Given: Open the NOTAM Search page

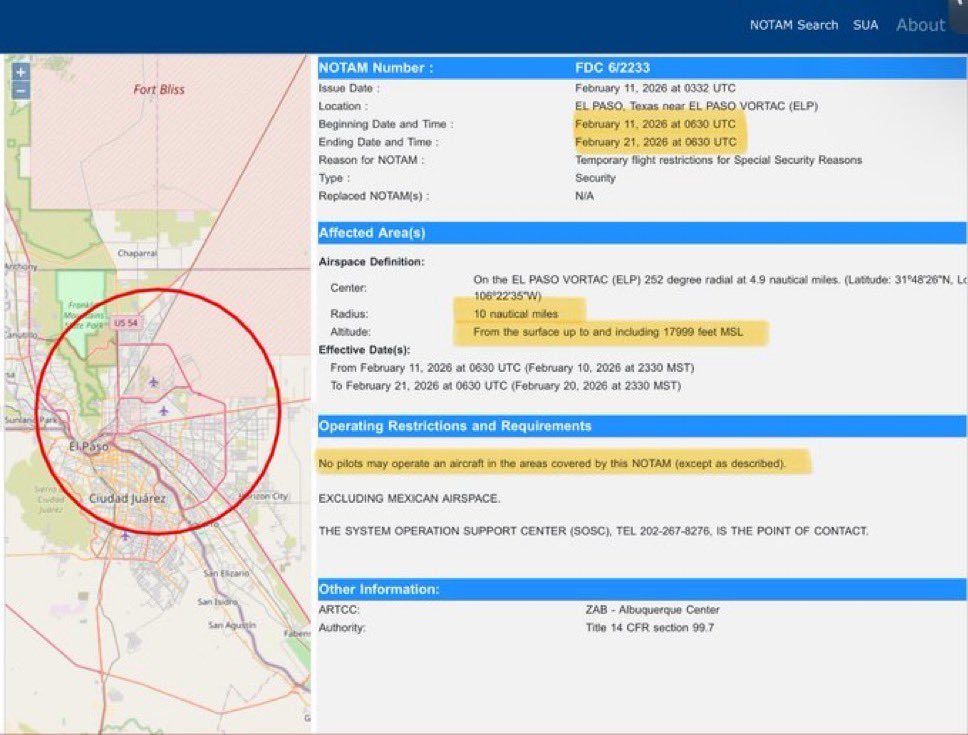Looking at the screenshot, I should 794,25.
